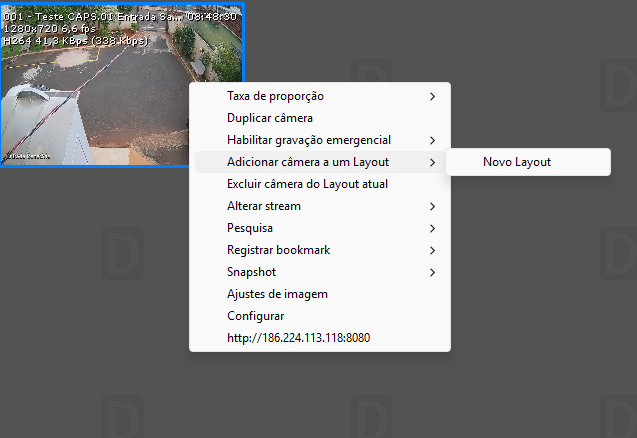Click the chevron next to Alterar stream
The height and width of the screenshot is (438, 637).
click(x=432, y=206)
